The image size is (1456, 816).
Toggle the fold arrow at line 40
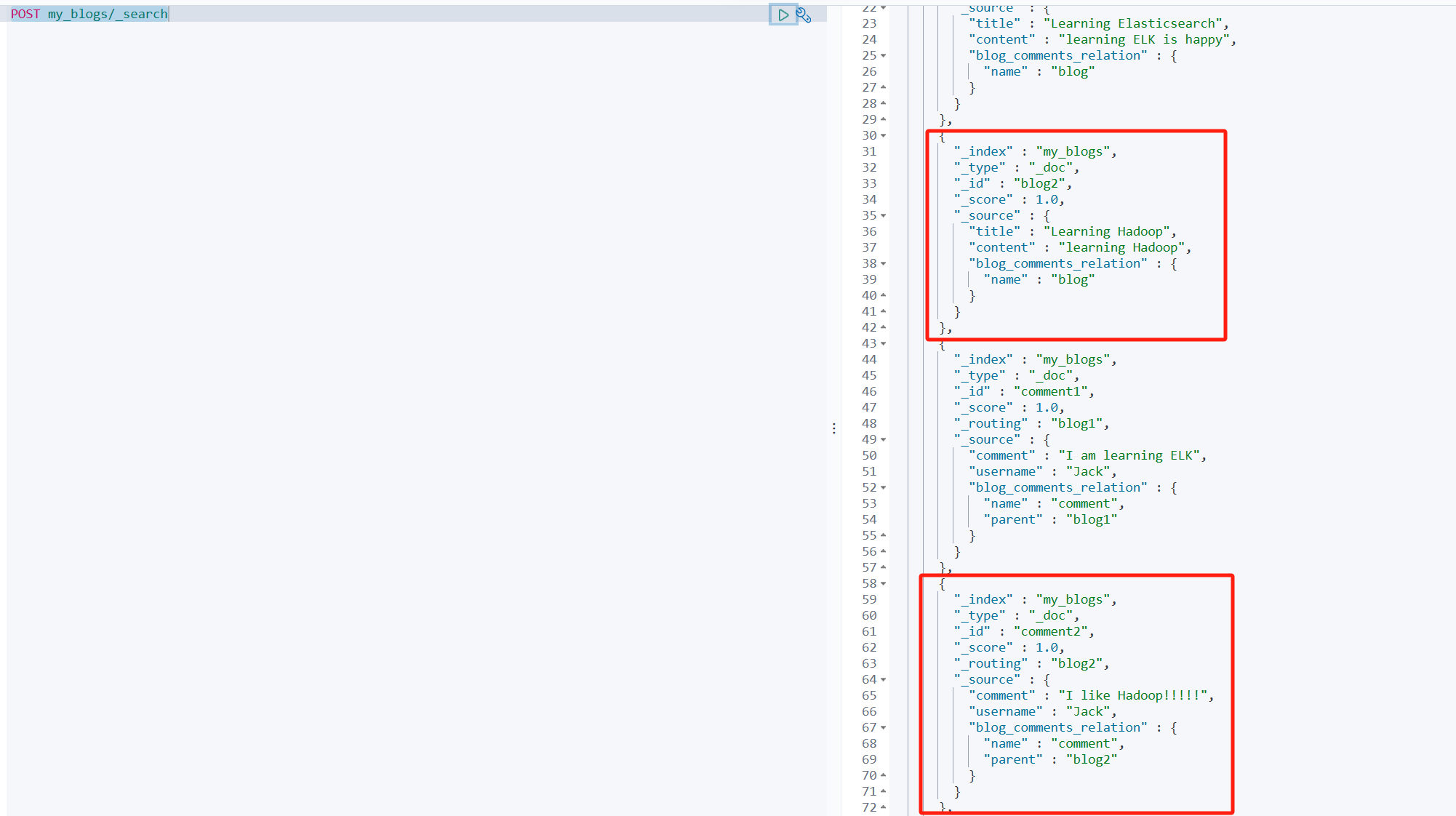click(884, 295)
